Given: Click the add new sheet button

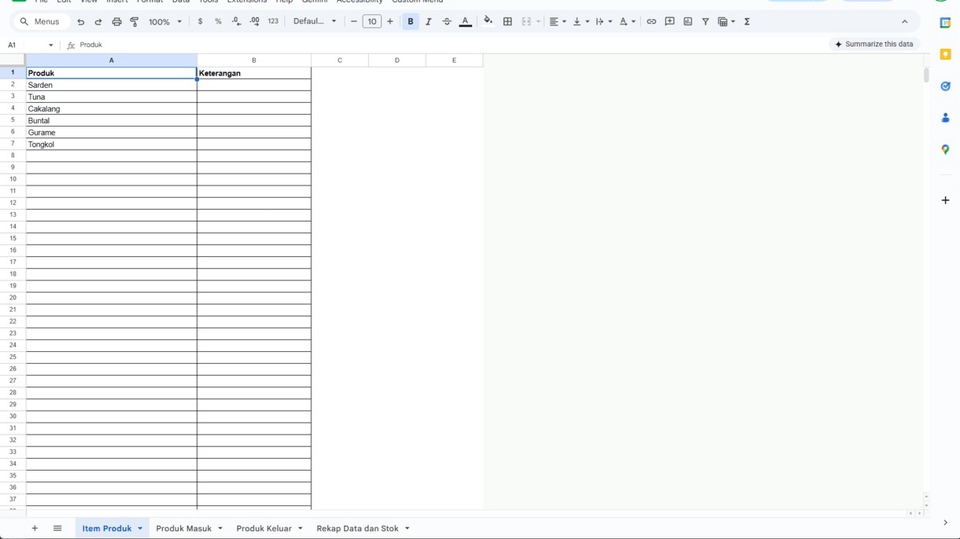Looking at the screenshot, I should 34,529.
